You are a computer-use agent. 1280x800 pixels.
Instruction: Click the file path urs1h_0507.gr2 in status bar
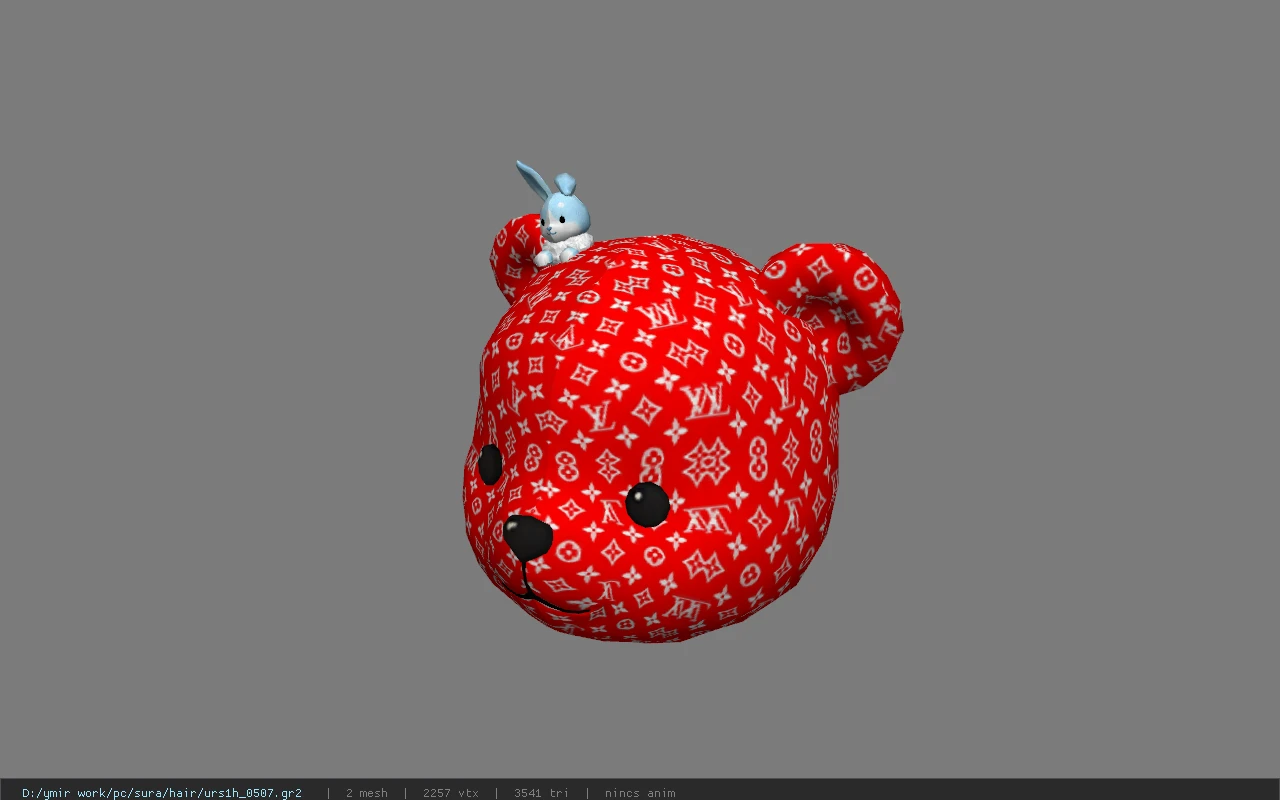pos(162,793)
